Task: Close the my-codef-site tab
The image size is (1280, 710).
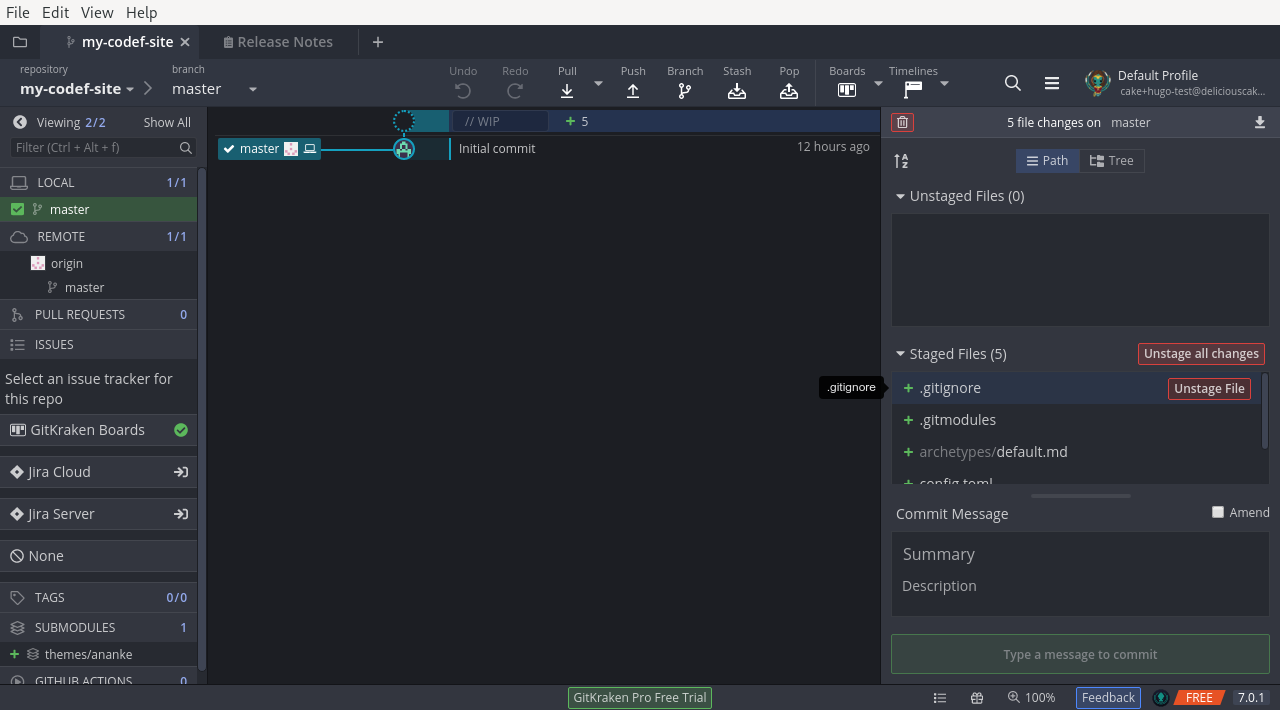Action: click(185, 42)
